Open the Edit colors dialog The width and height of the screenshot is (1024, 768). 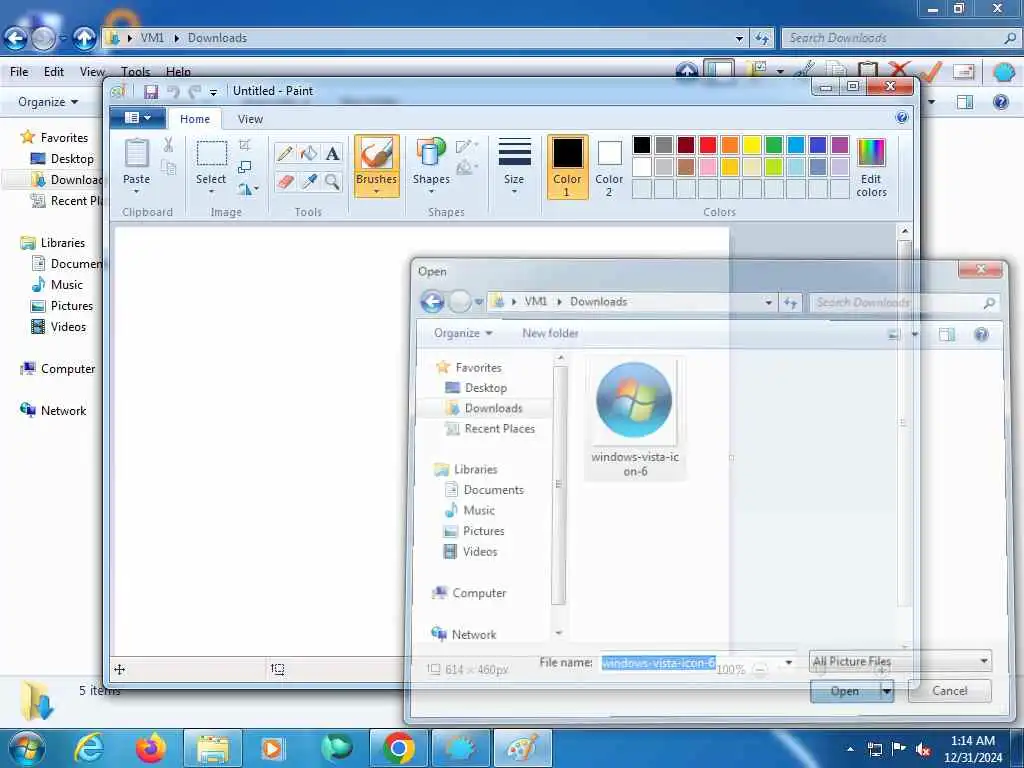tap(871, 167)
